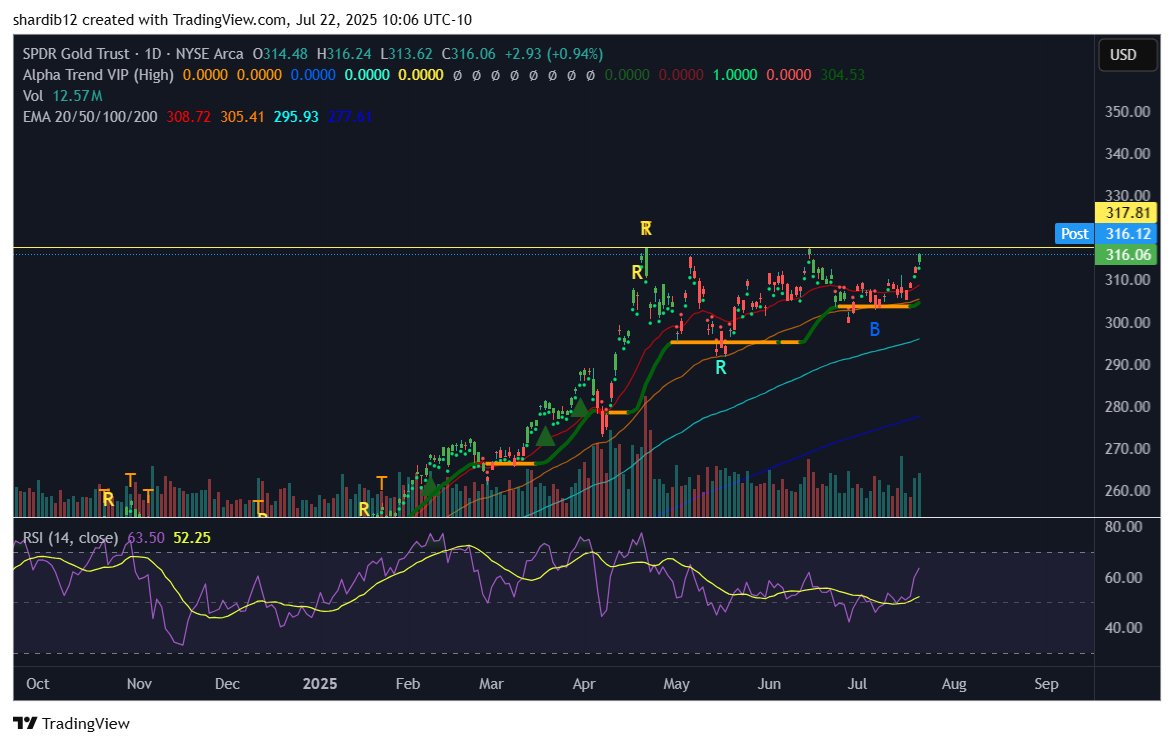This screenshot has width=1174, height=745.
Task: Click the 2025 label on the time axis
Action: [320, 684]
